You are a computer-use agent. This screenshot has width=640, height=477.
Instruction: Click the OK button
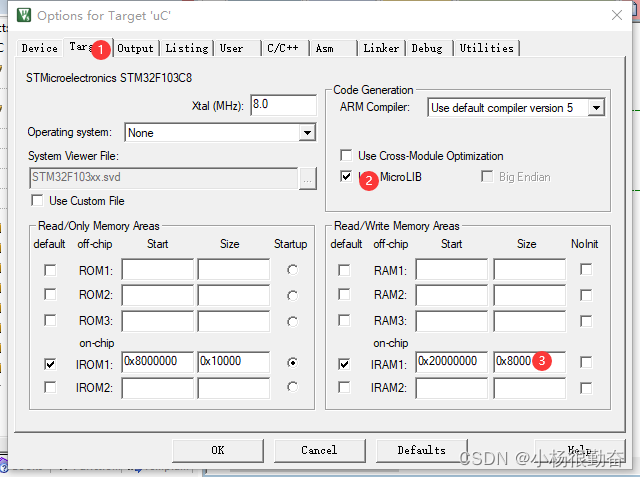(218, 450)
